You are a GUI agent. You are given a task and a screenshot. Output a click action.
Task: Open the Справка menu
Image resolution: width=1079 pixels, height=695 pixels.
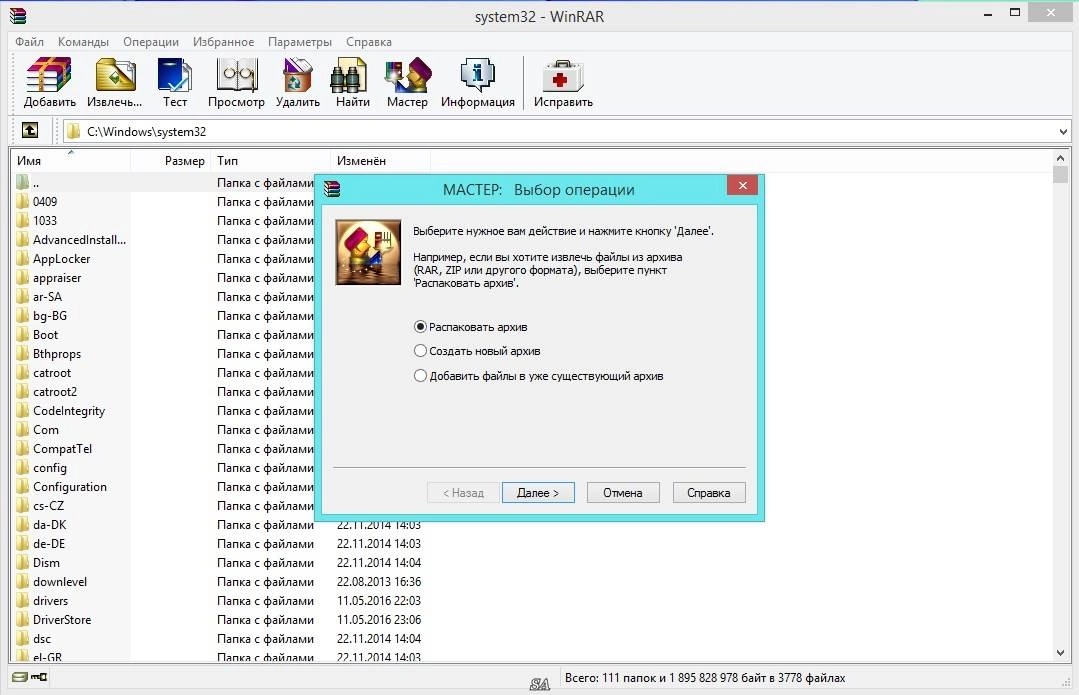[x=369, y=42]
